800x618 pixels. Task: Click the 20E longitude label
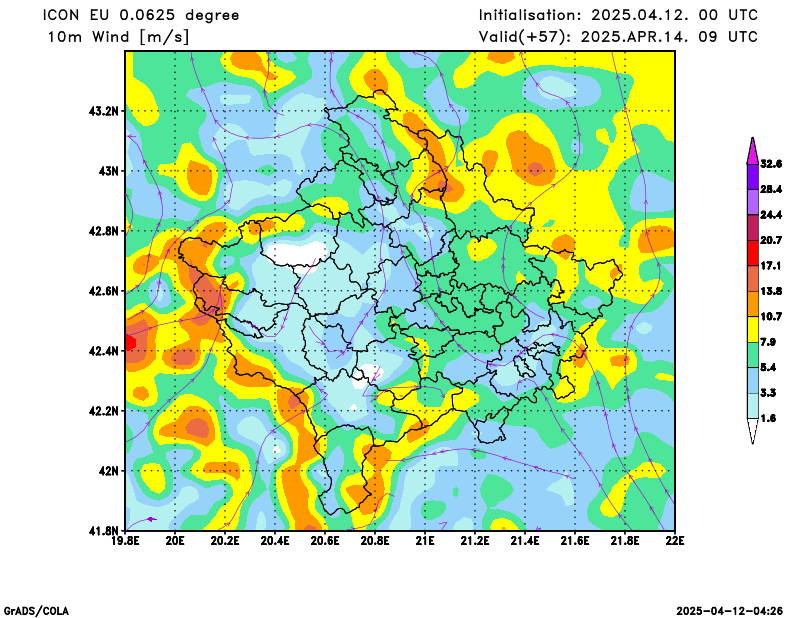tap(175, 540)
